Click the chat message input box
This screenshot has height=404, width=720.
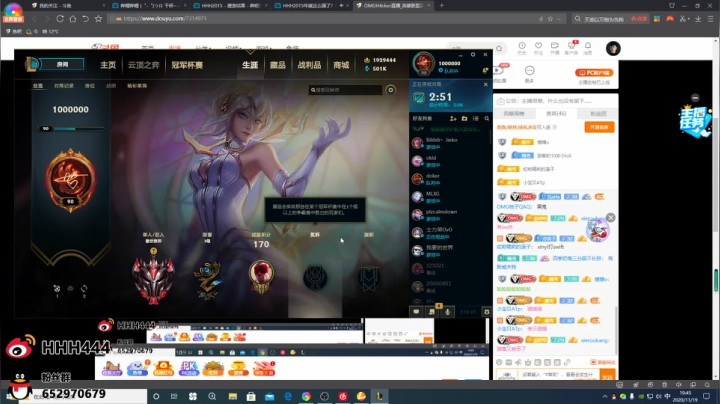559,375
